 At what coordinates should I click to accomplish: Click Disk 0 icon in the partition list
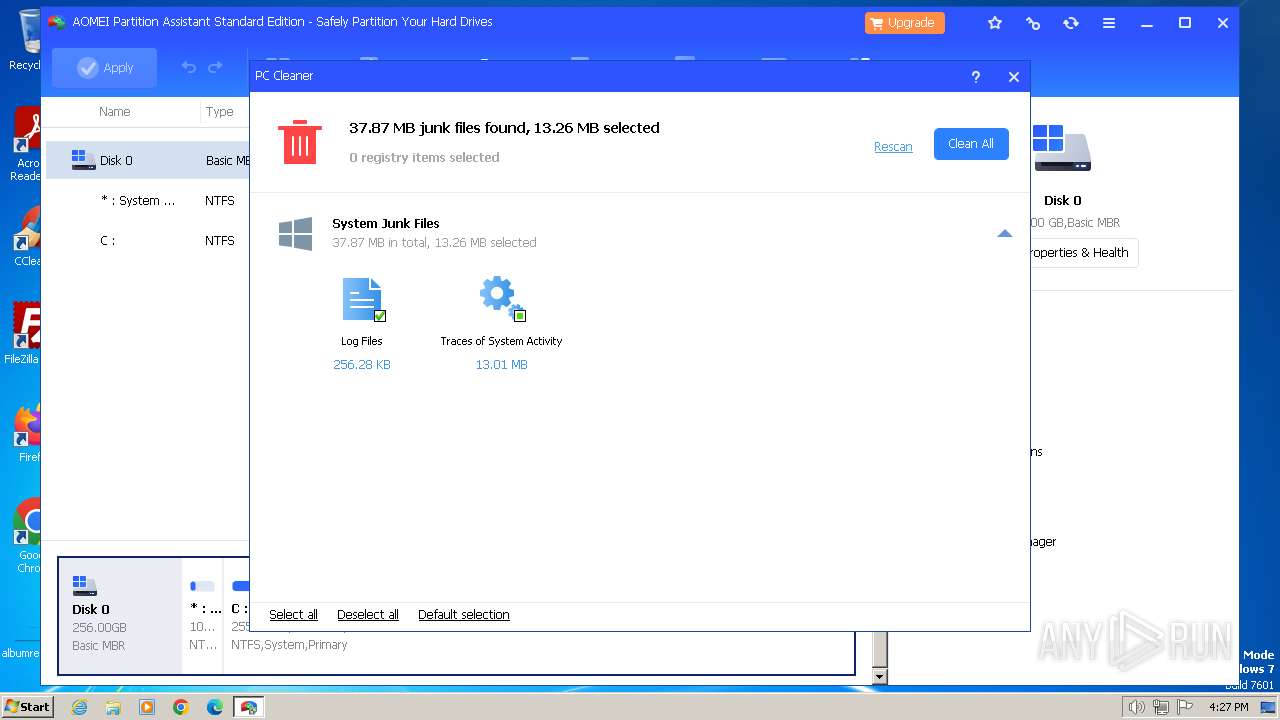[x=83, y=160]
